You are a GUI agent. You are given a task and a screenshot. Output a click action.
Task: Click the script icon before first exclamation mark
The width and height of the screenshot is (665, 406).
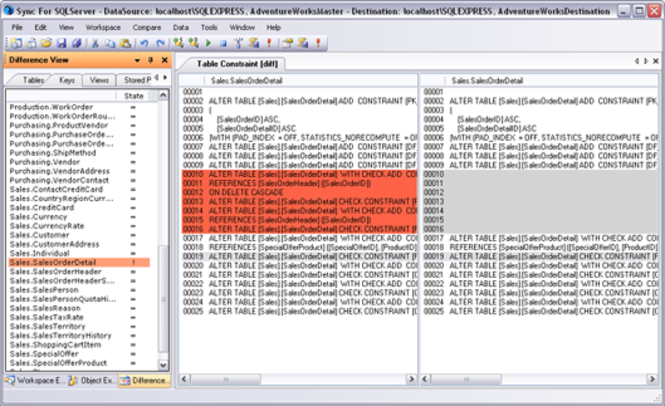pyautogui.click(x=254, y=43)
